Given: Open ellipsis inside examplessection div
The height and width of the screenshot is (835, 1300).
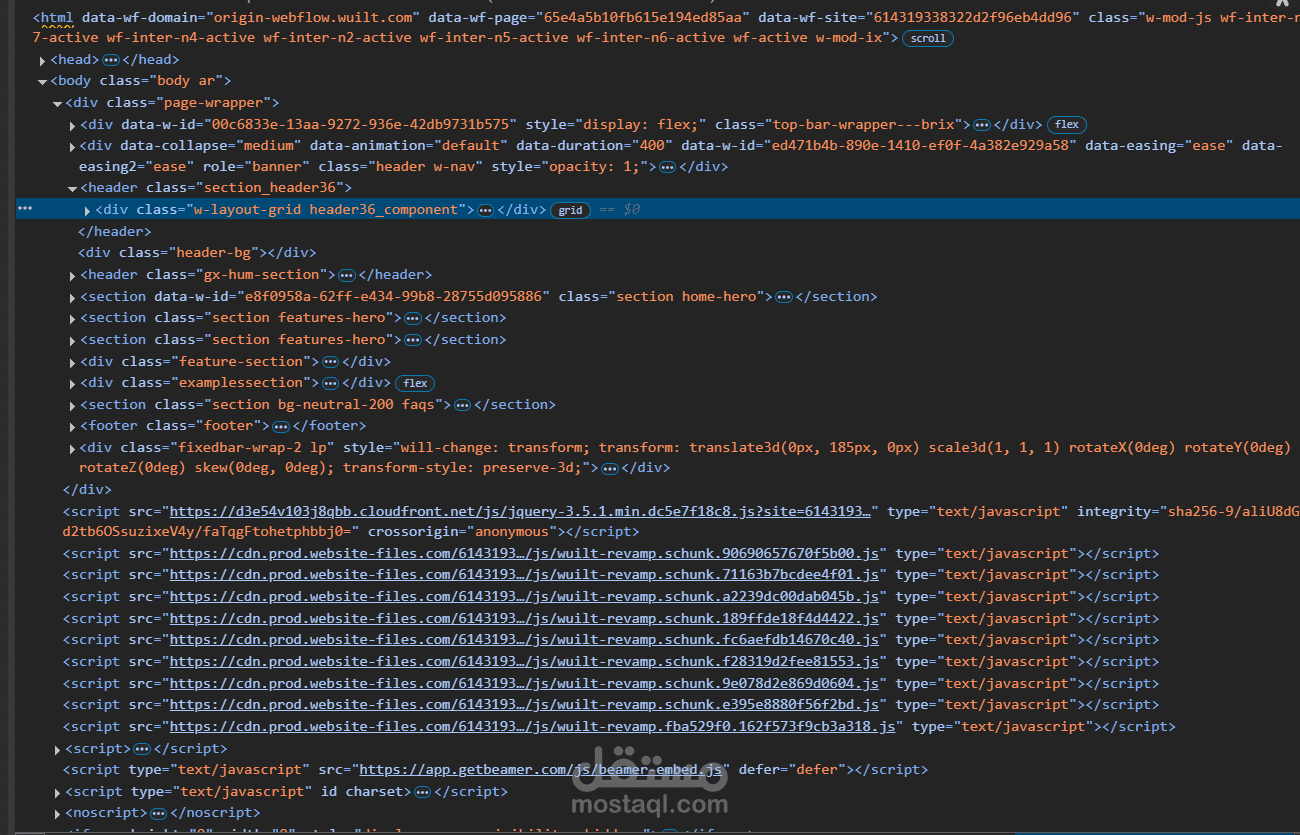Looking at the screenshot, I should (330, 383).
